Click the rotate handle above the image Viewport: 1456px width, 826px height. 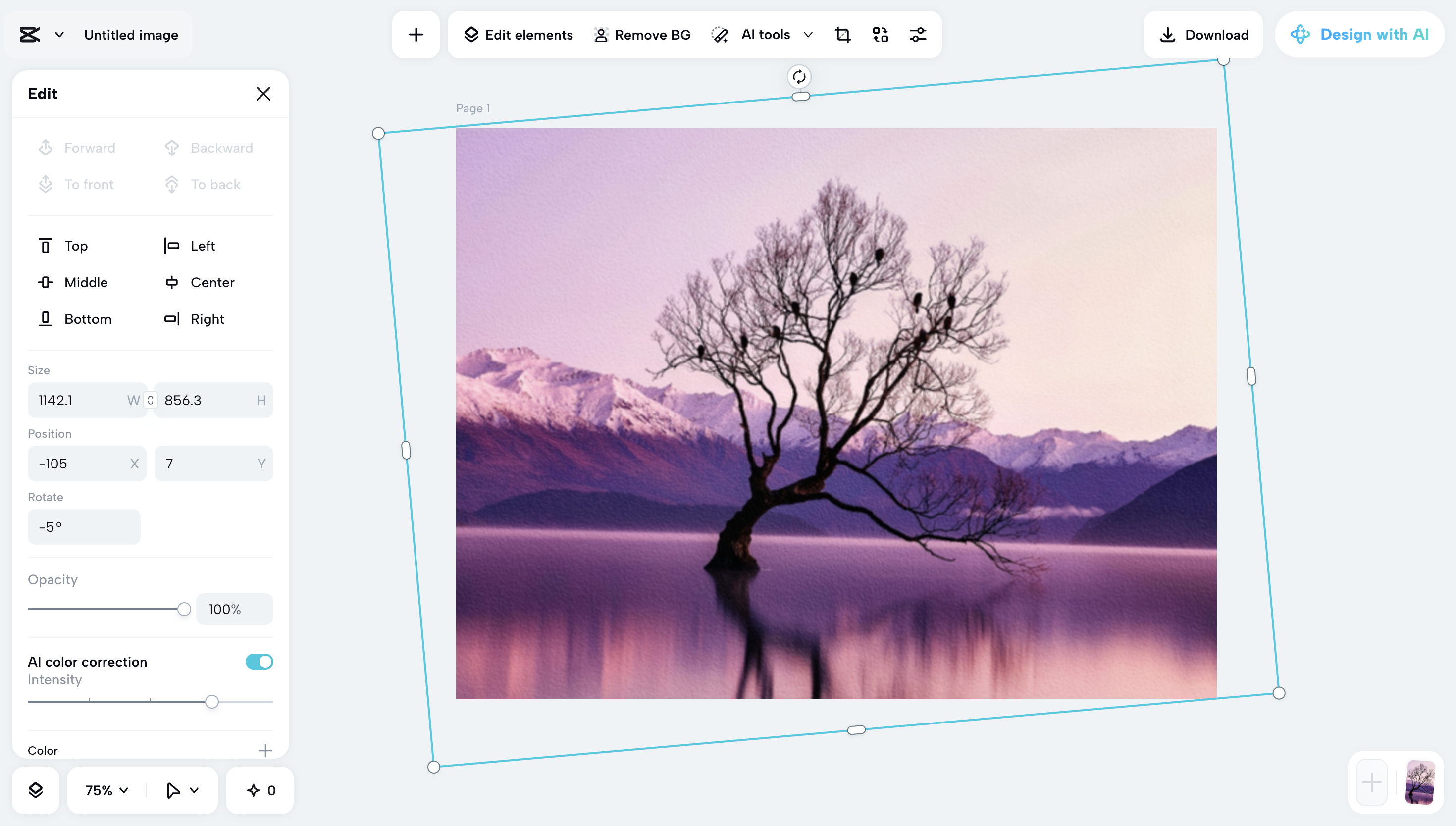tap(799, 77)
